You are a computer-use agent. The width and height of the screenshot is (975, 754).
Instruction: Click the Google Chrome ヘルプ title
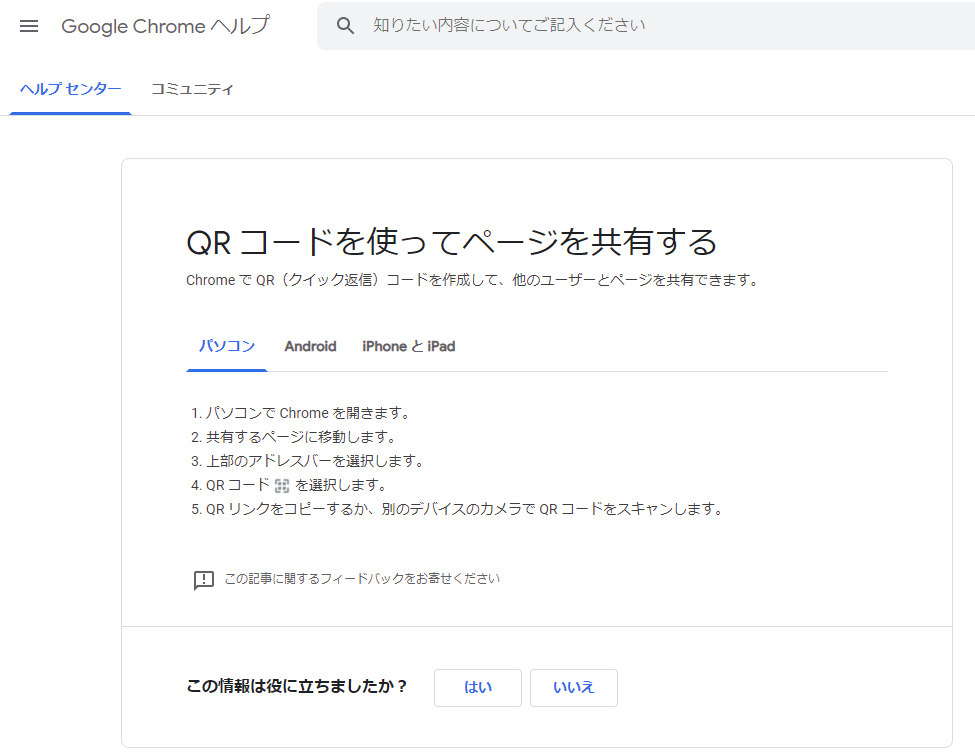pos(165,26)
